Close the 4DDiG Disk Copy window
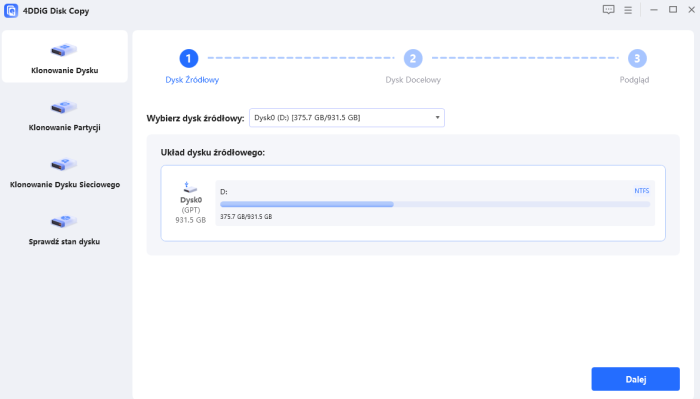Image resolution: width=700 pixels, height=399 pixels. point(691,10)
